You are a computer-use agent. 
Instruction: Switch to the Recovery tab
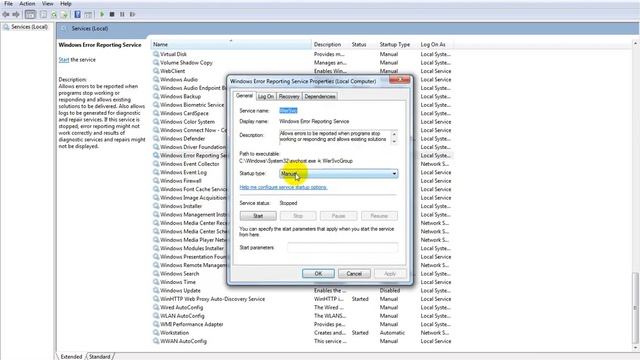pos(289,96)
